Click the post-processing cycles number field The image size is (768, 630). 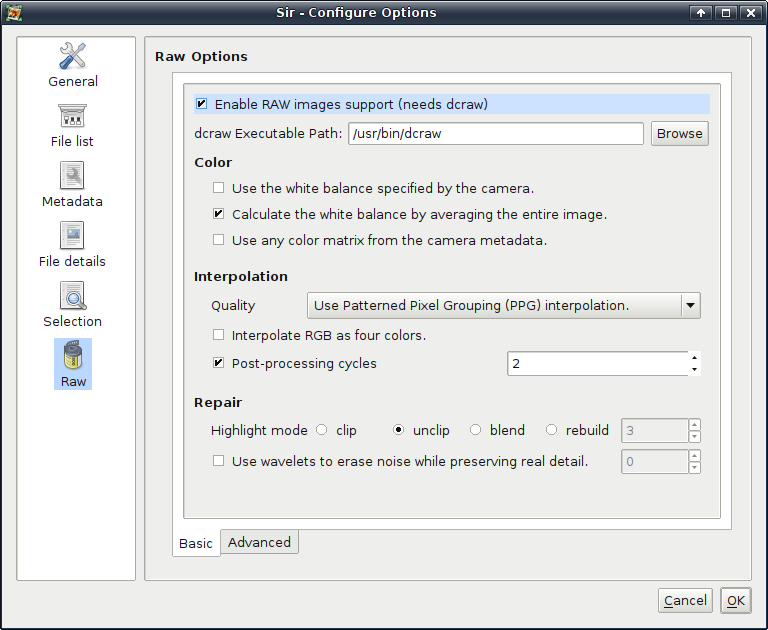(598, 363)
